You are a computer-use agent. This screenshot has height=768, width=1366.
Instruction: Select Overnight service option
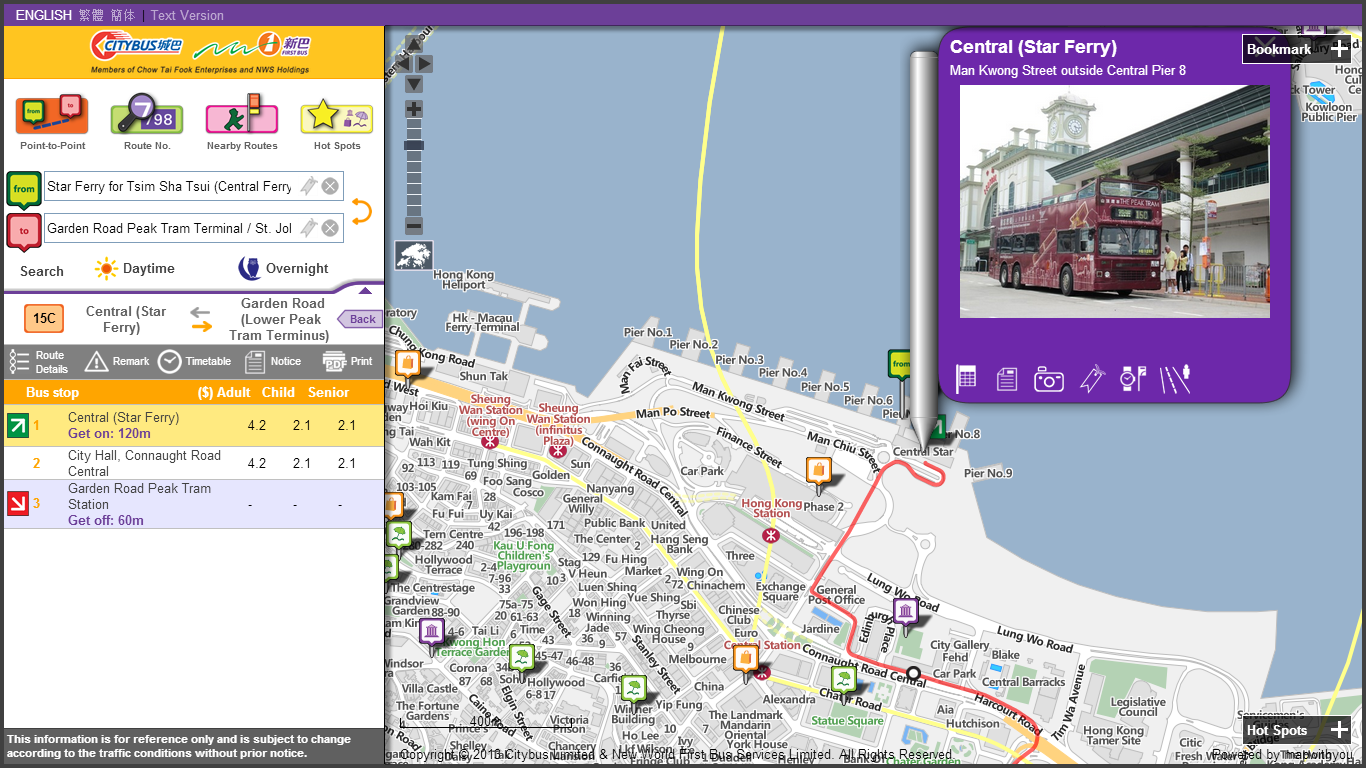point(283,269)
